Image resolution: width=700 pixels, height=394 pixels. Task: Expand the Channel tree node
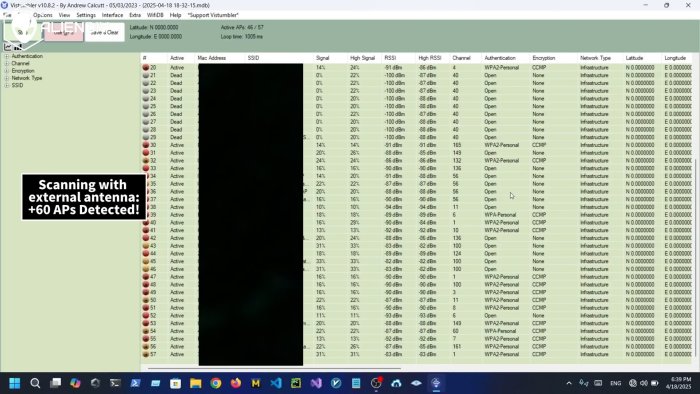pos(7,63)
